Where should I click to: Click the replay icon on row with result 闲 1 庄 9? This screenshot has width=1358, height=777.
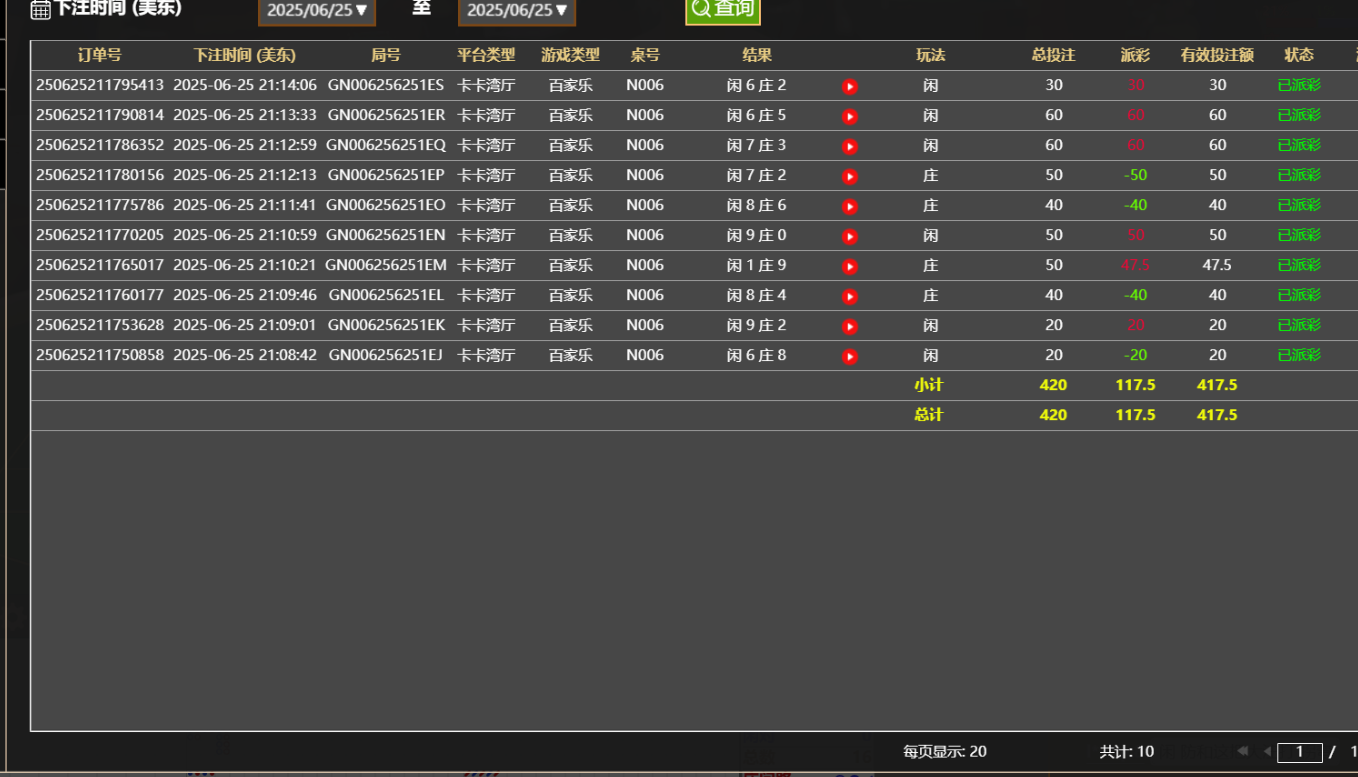click(x=849, y=266)
